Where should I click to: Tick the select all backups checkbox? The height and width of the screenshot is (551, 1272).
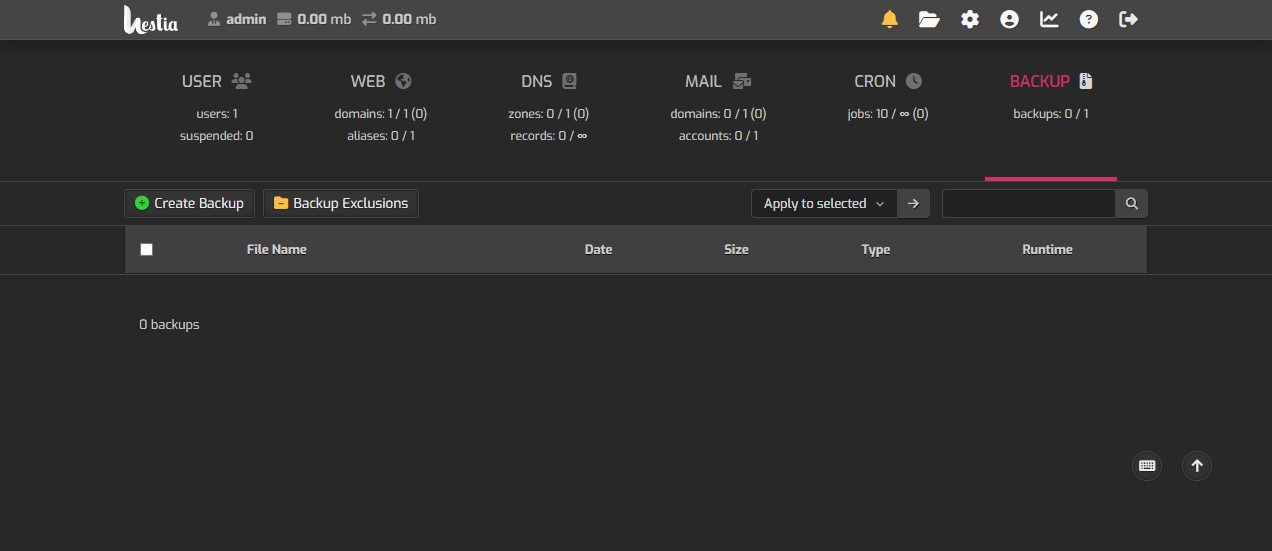click(147, 249)
